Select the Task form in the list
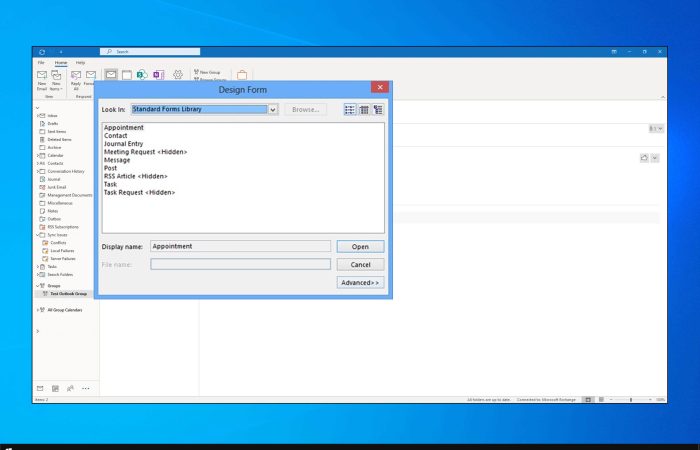The width and height of the screenshot is (700, 450). tap(110, 184)
